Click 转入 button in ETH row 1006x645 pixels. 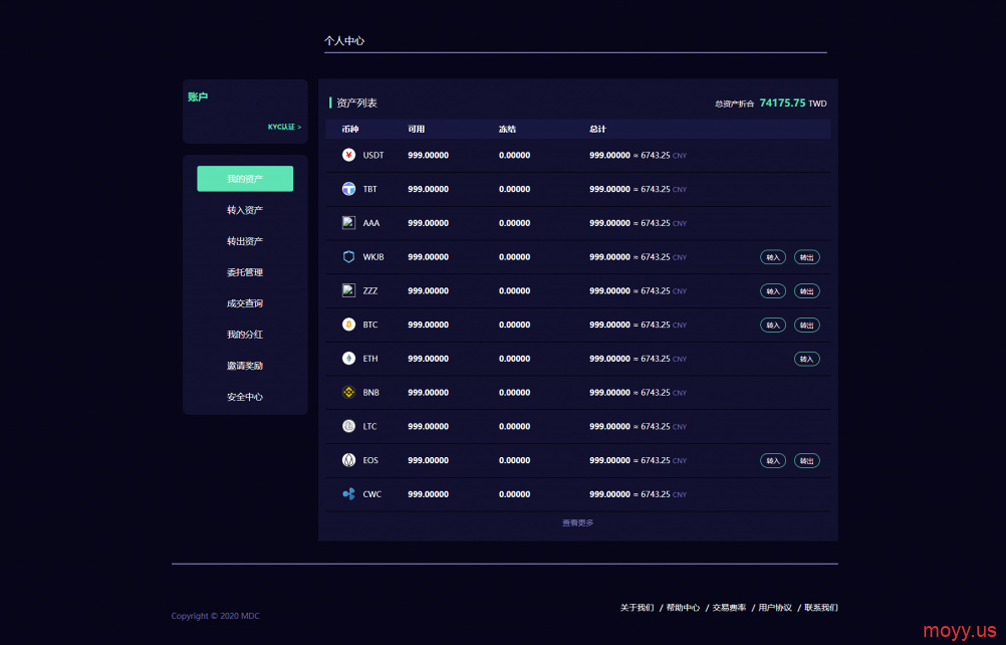pos(806,359)
